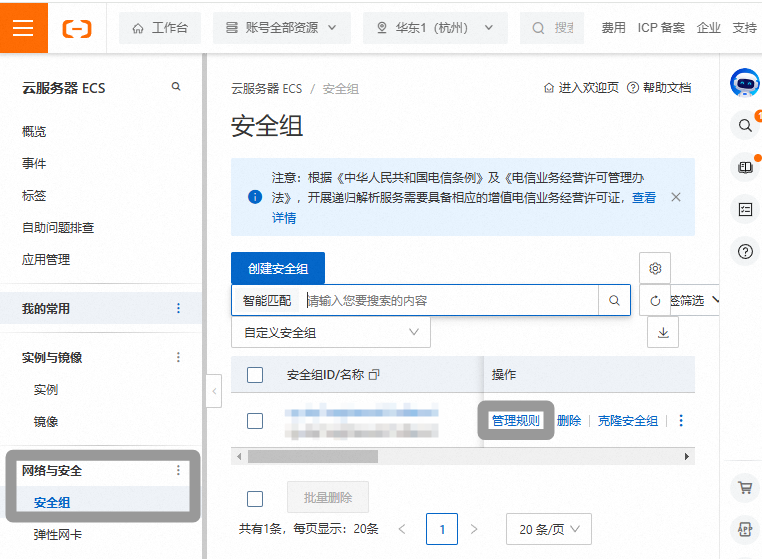Click the 创建安全组 button

(278, 268)
